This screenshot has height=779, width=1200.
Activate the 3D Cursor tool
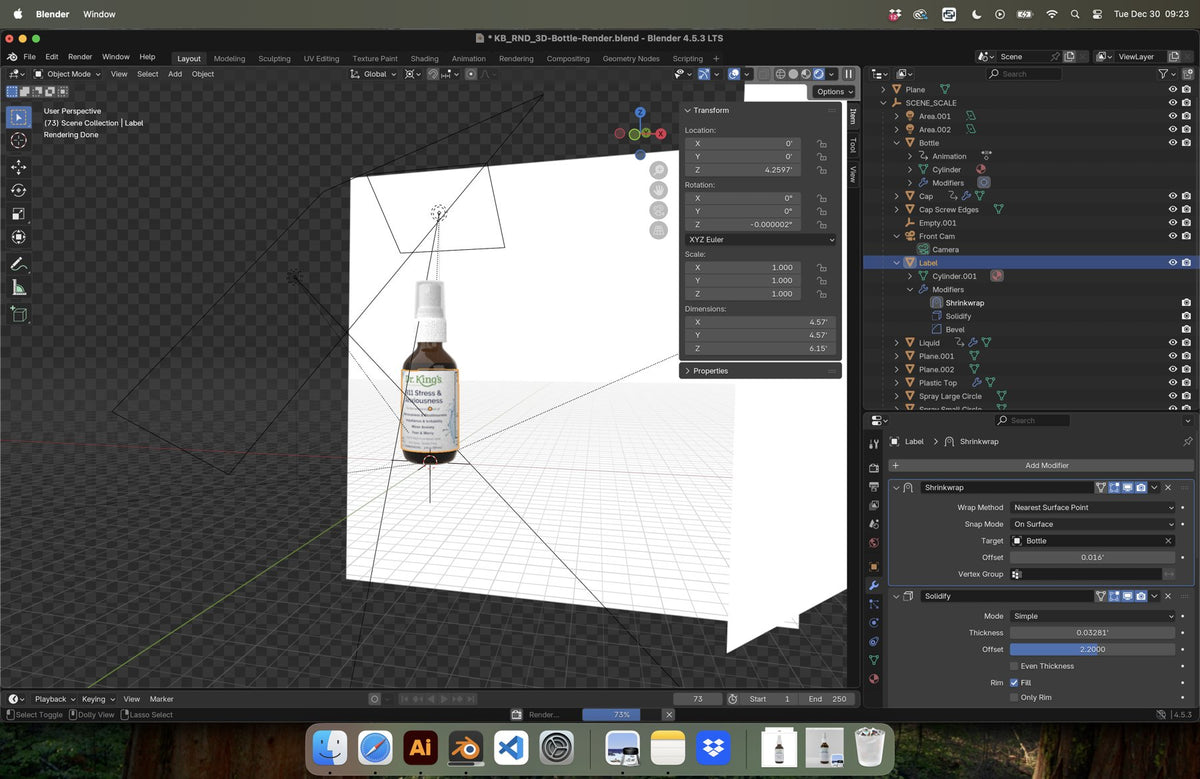click(18, 140)
